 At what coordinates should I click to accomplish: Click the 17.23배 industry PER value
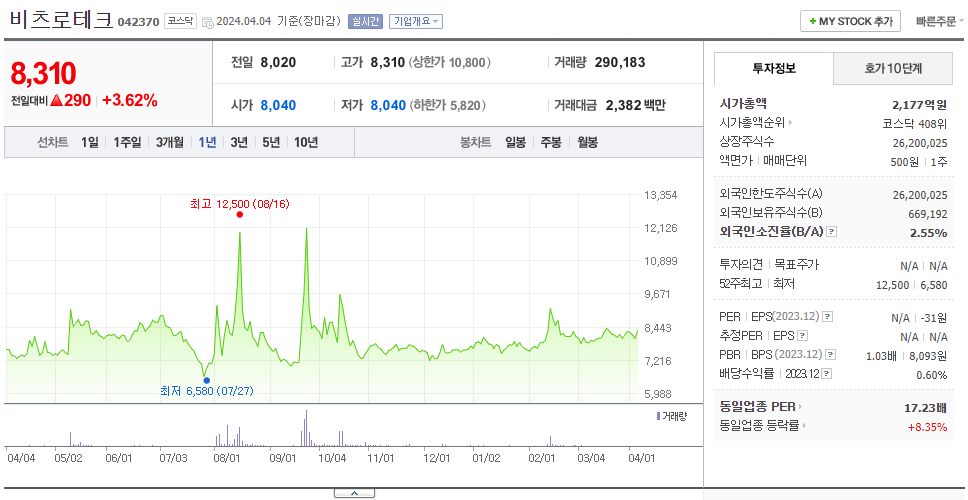(x=925, y=407)
